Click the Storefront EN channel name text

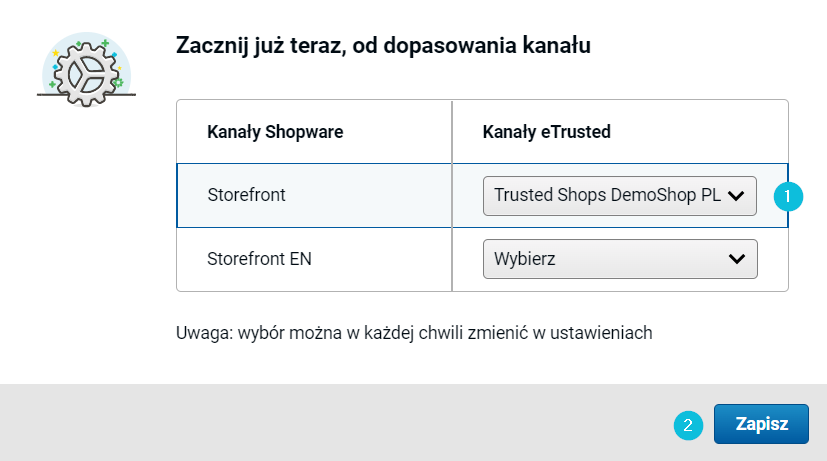[259, 259]
